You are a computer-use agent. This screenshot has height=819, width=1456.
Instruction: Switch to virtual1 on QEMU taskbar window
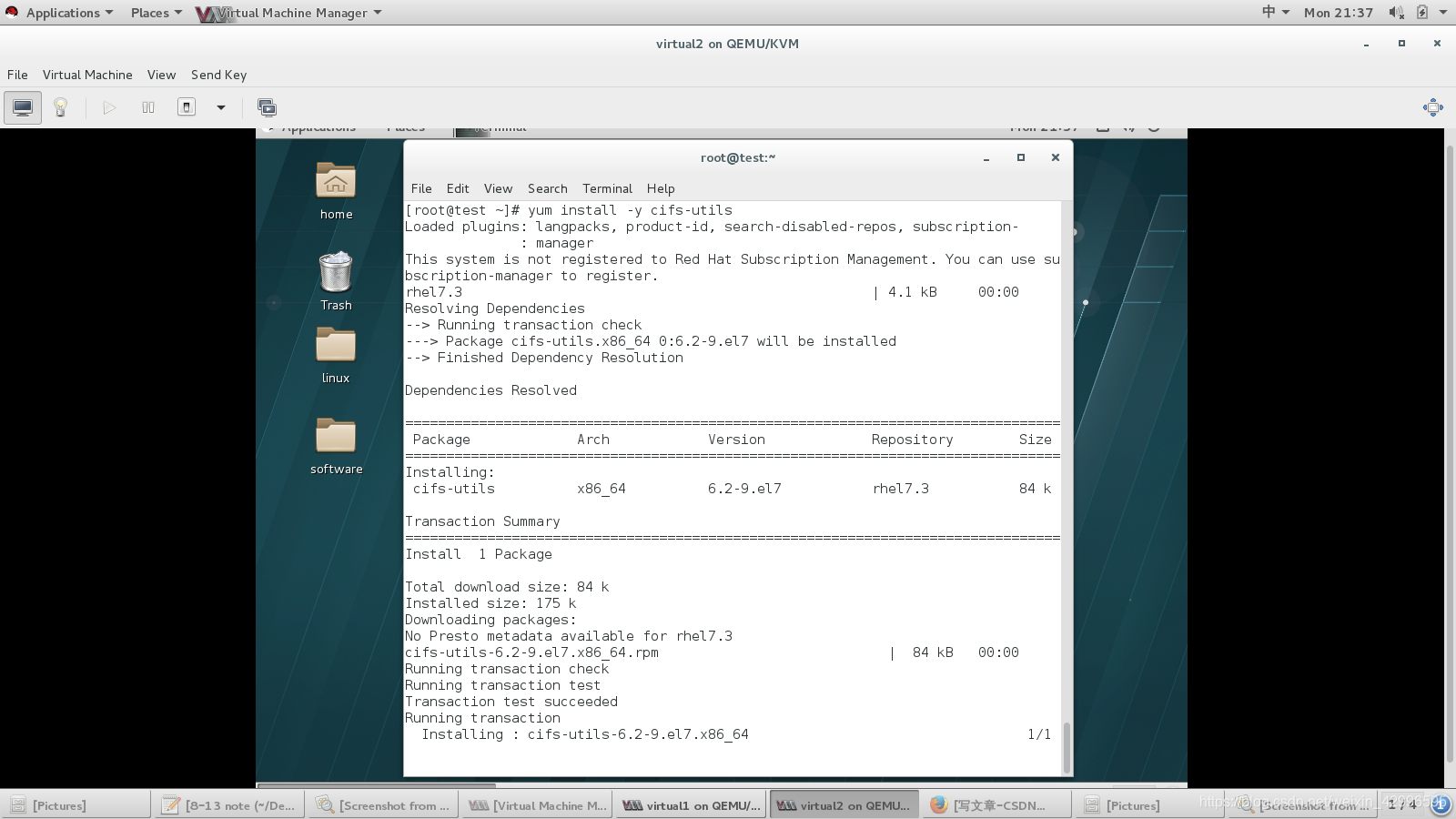pyautogui.click(x=691, y=805)
